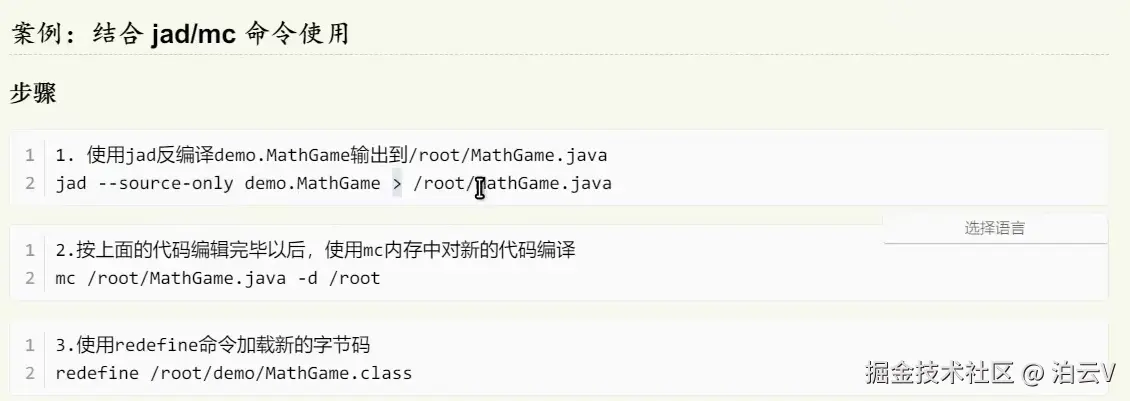
Task: Click the redefine keyword in the last command
Action: (x=92, y=374)
